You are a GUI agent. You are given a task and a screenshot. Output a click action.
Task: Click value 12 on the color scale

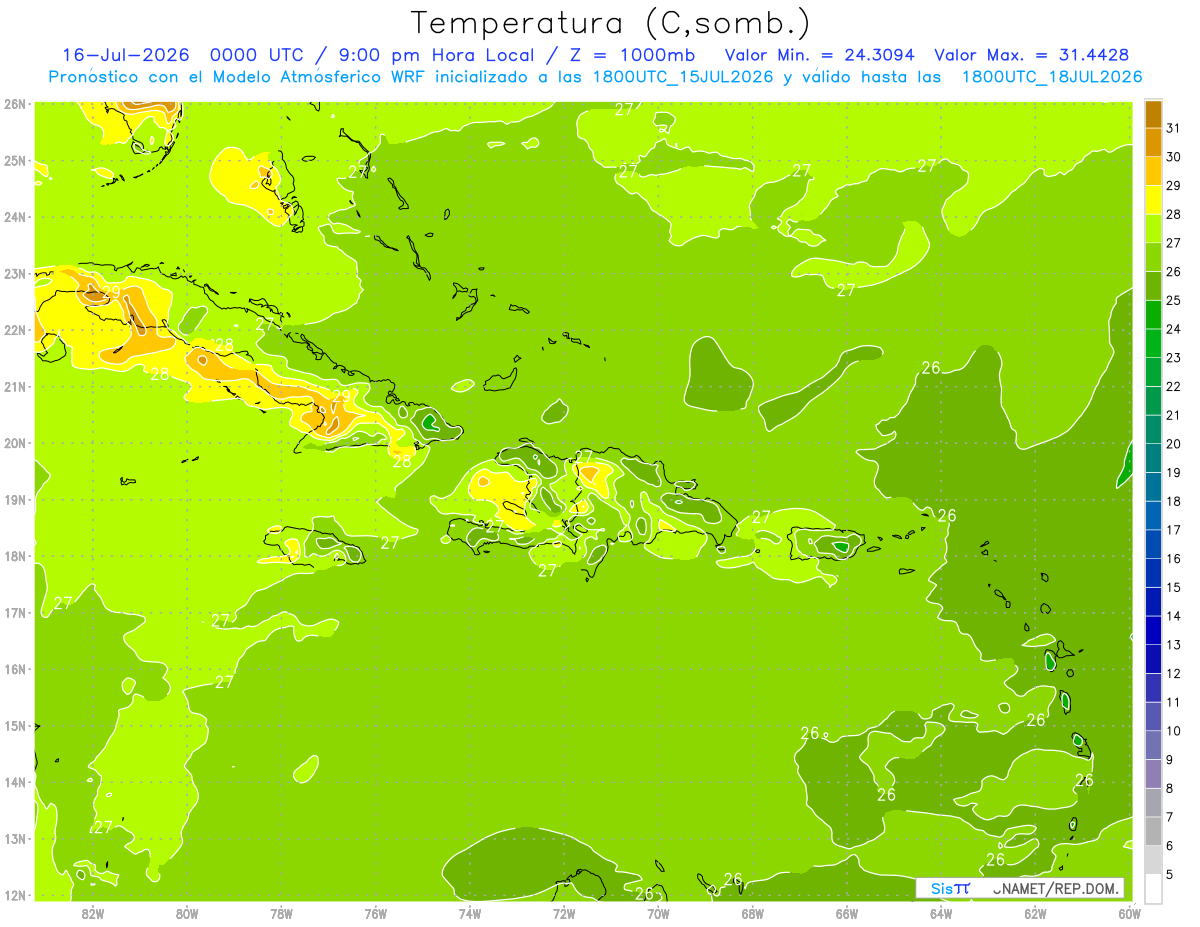coord(1174,674)
